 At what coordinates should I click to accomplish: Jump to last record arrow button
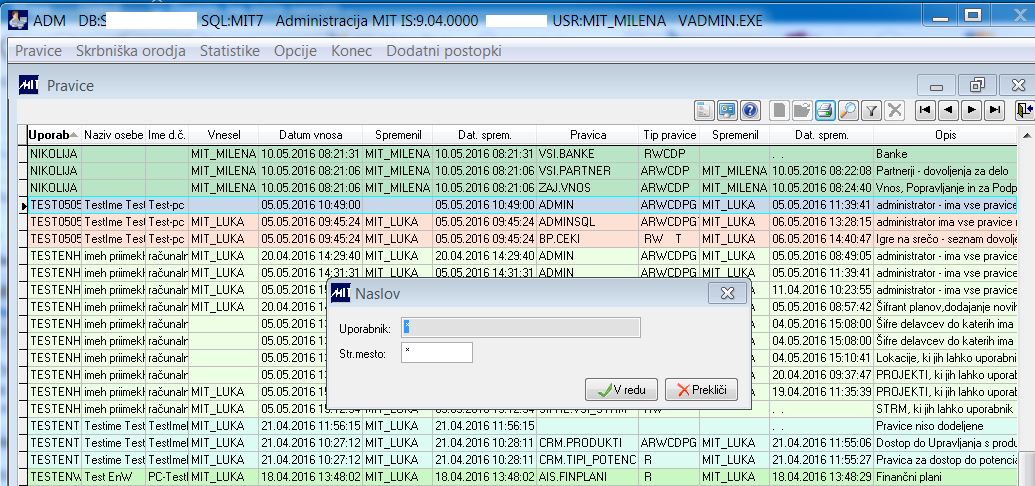[994, 110]
